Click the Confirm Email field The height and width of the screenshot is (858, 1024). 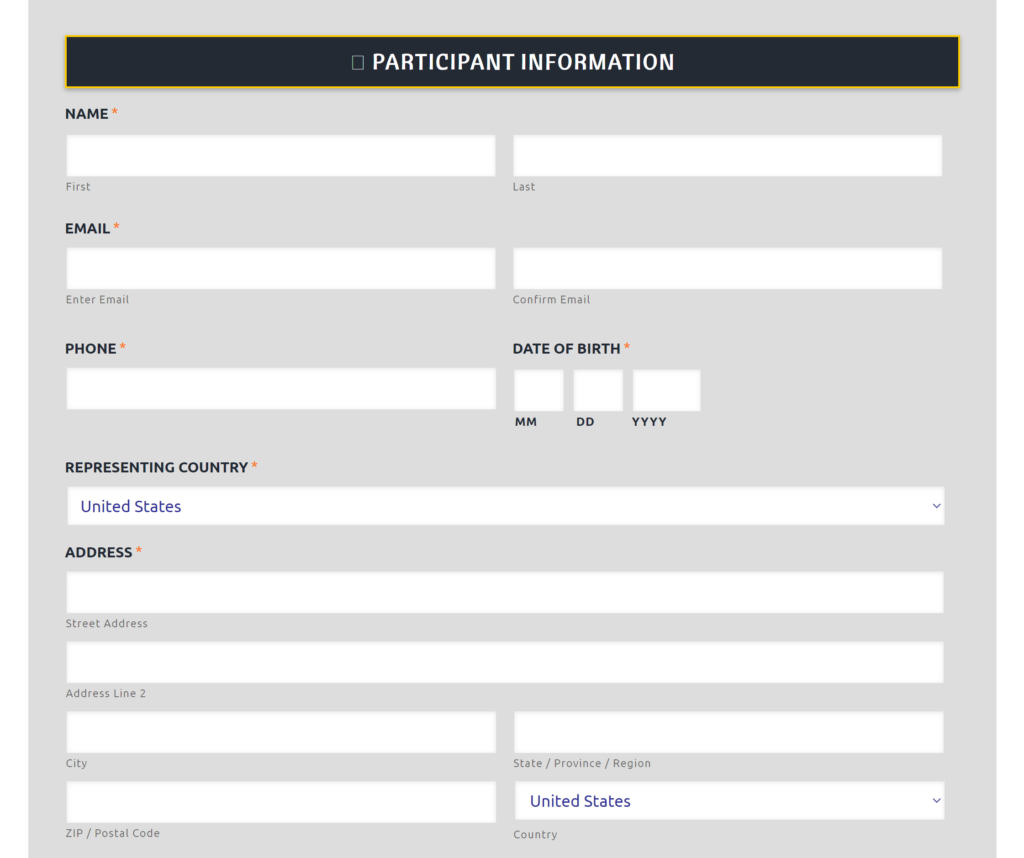click(728, 268)
